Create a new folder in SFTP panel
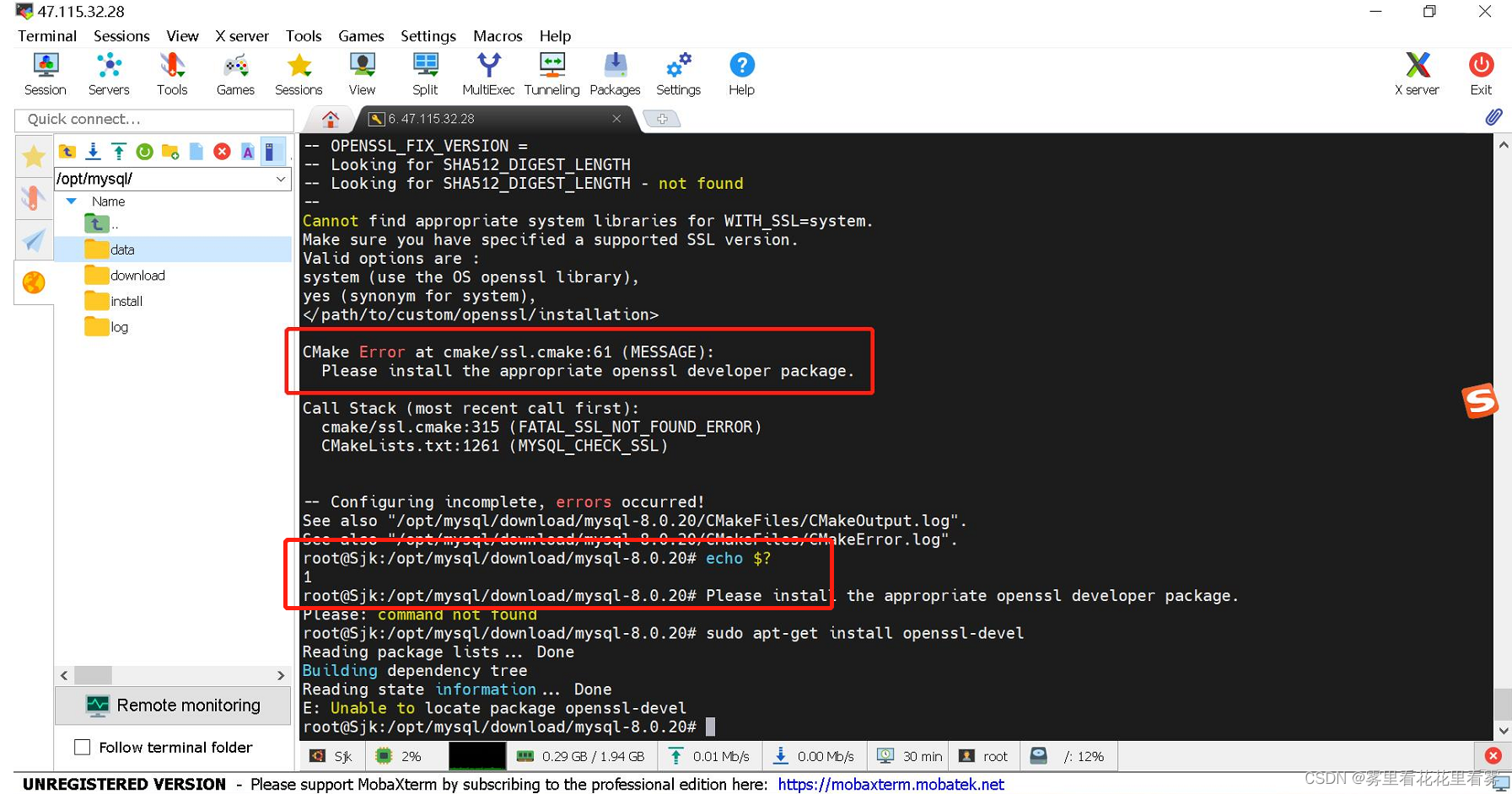Image resolution: width=1512 pixels, height=794 pixels. coord(170,152)
